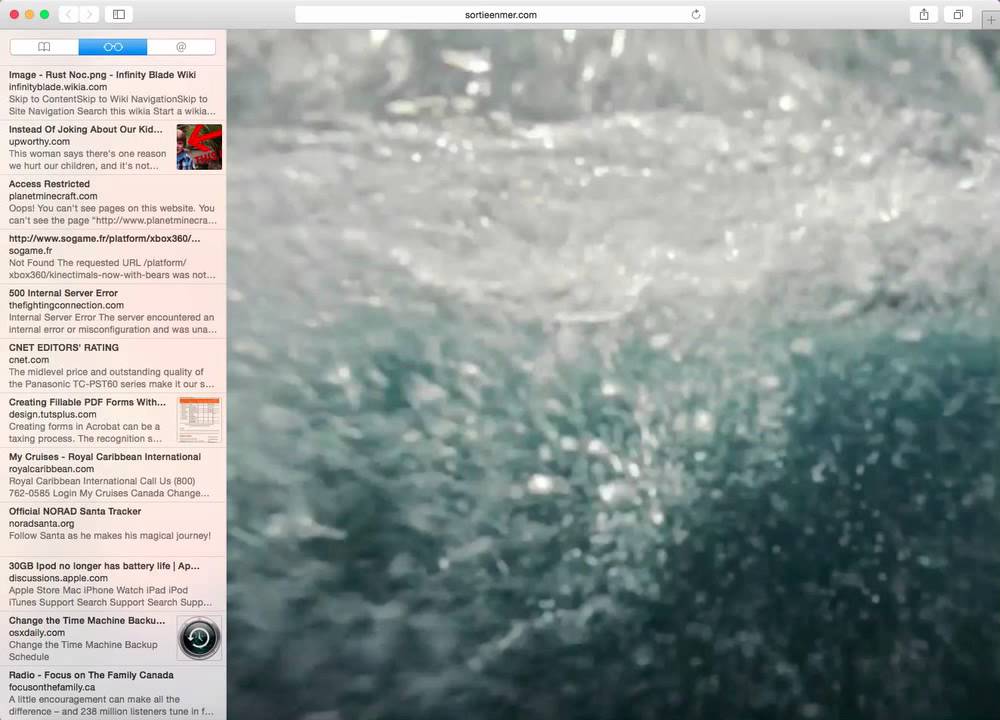This screenshot has height=720, width=1000.
Task: Click the infinityblade.wikia.com domain text
Action: point(58,87)
